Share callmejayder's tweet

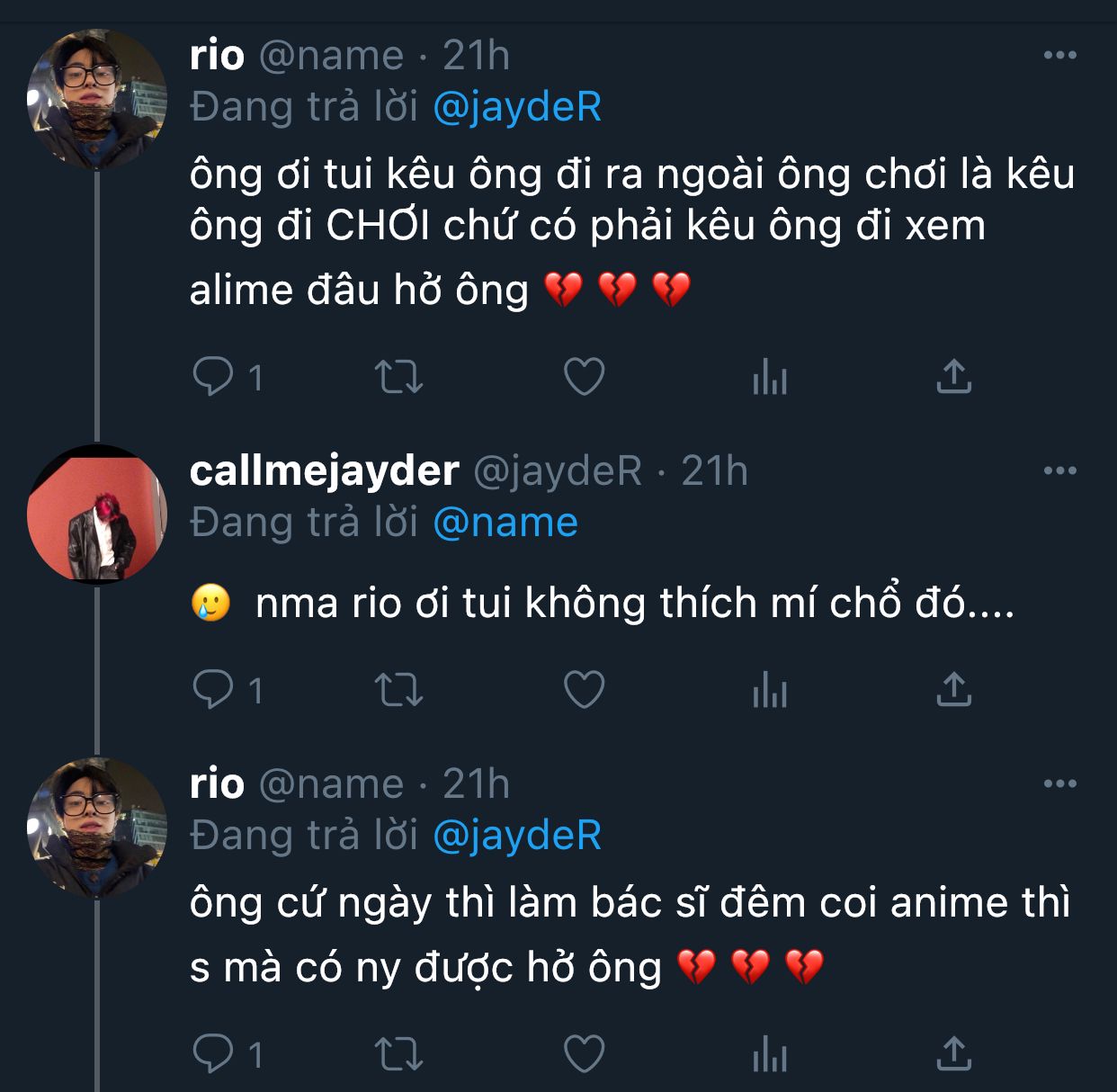click(953, 690)
